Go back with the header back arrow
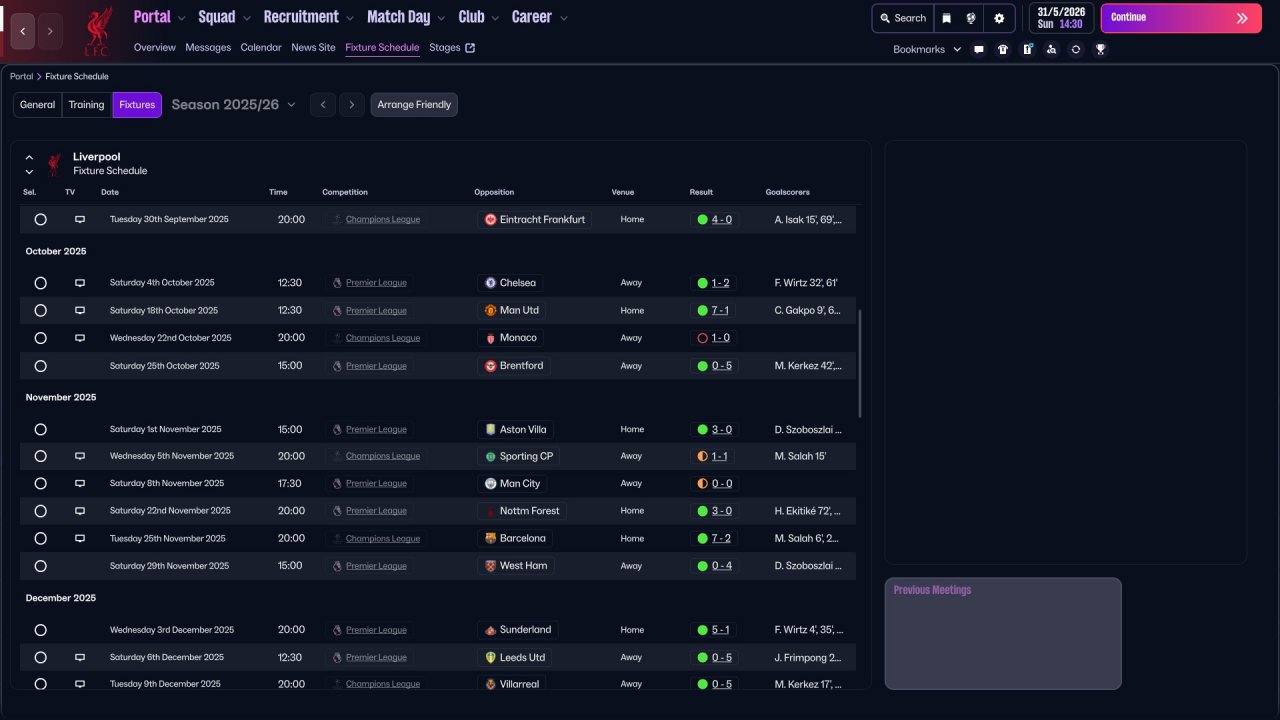Viewport: 1280px width, 720px height. pos(23,32)
